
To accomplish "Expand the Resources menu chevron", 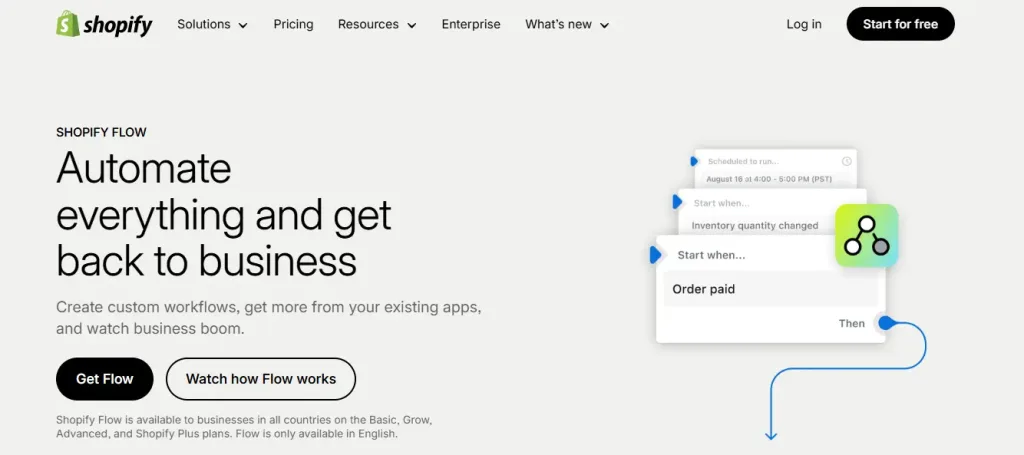I will pyautogui.click(x=411, y=25).
